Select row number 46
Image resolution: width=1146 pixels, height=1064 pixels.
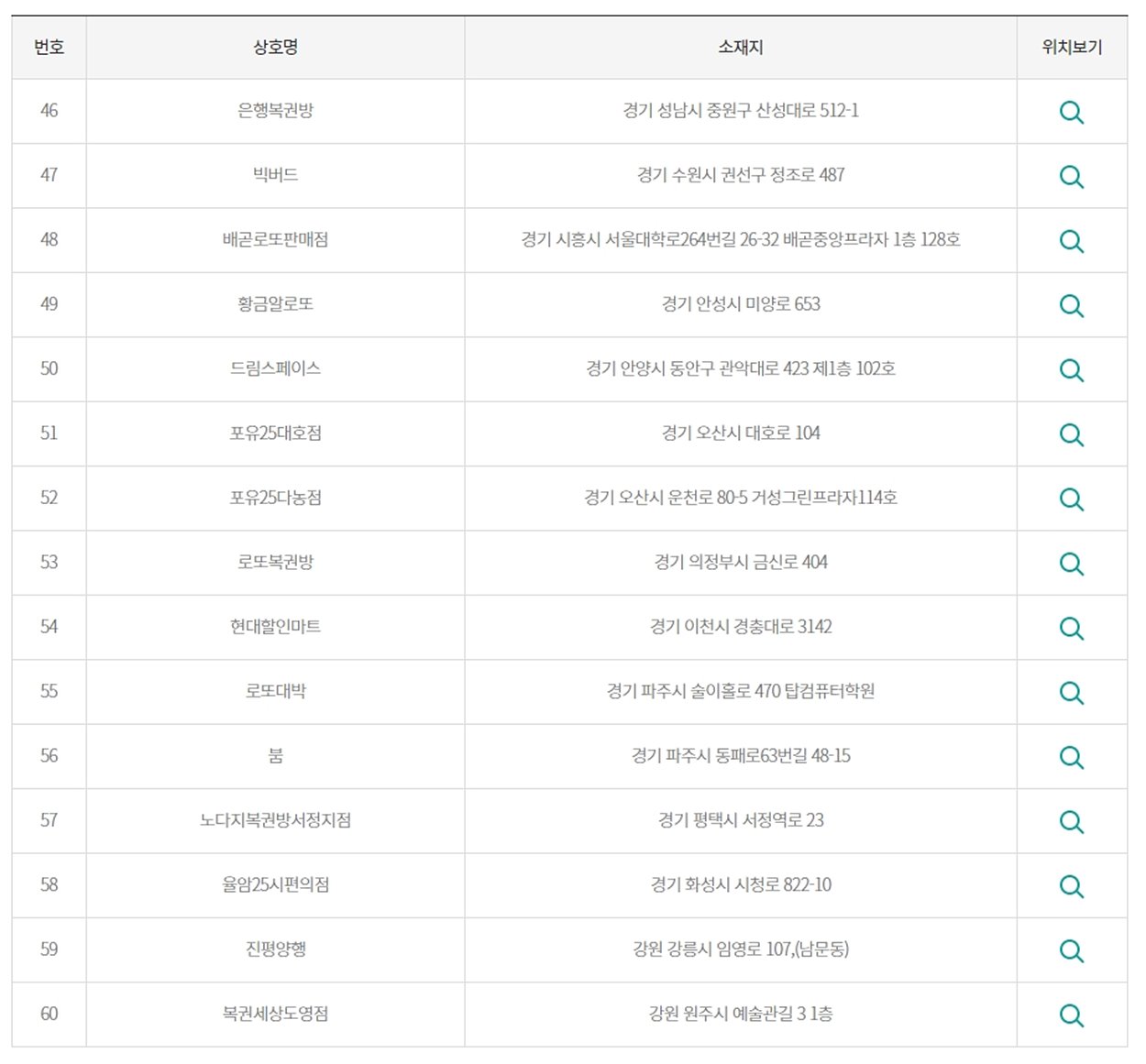tap(50, 110)
